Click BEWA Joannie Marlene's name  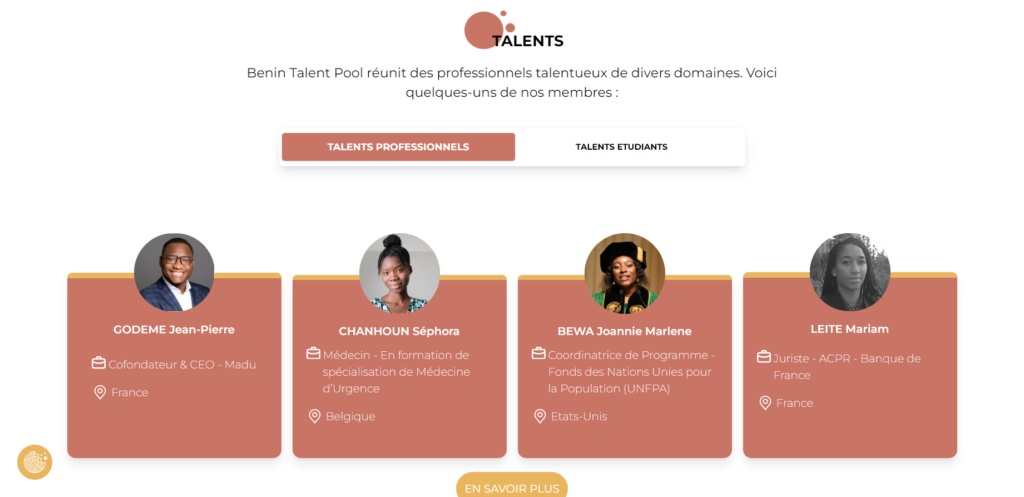pyautogui.click(x=624, y=331)
